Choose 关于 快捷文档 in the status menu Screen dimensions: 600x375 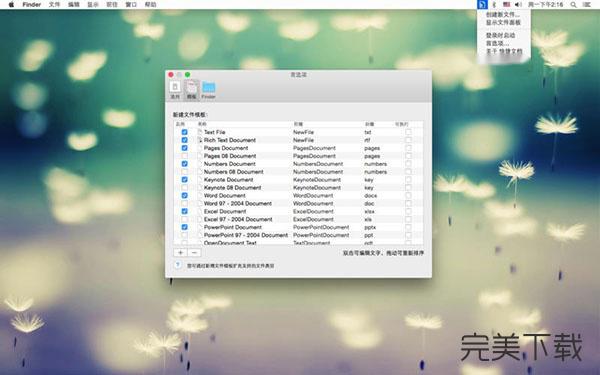(504, 51)
